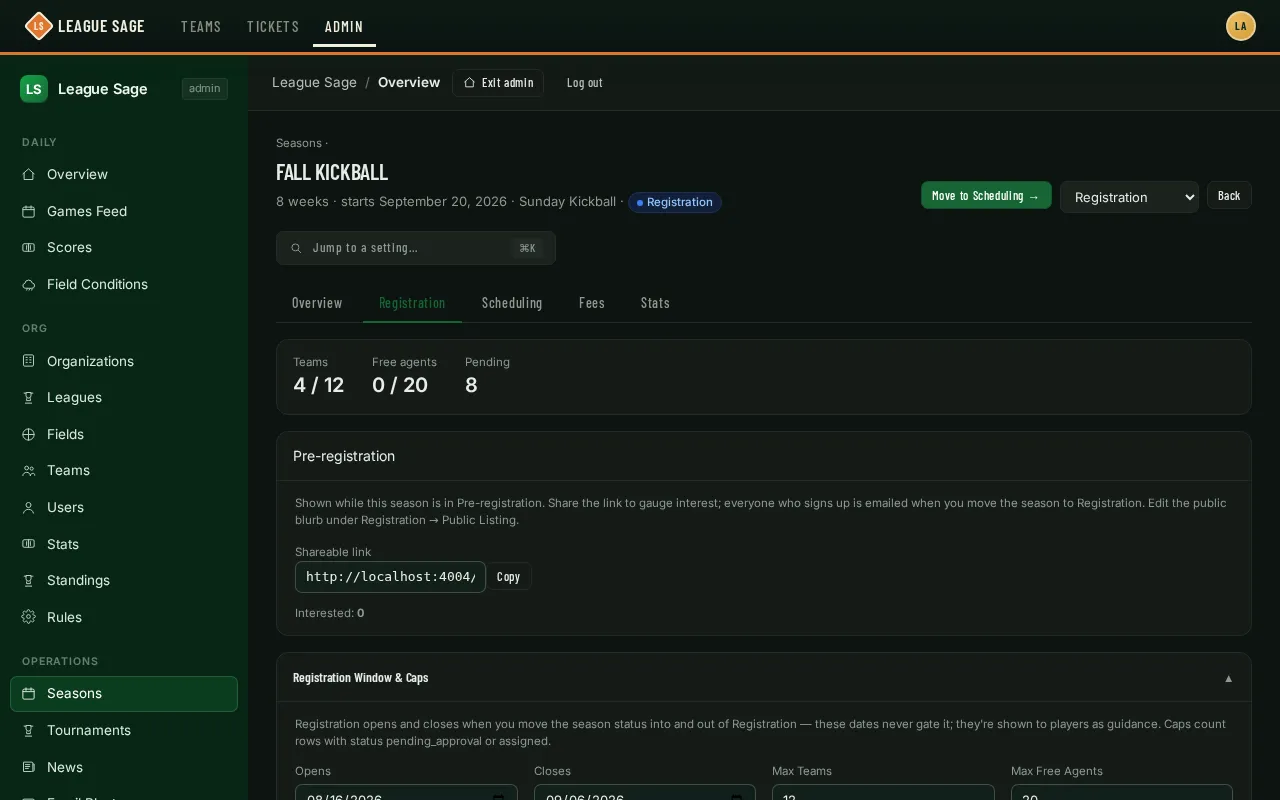This screenshot has width=1280, height=800.
Task: Click the Overview home icon in sidebar
Action: (x=29, y=174)
